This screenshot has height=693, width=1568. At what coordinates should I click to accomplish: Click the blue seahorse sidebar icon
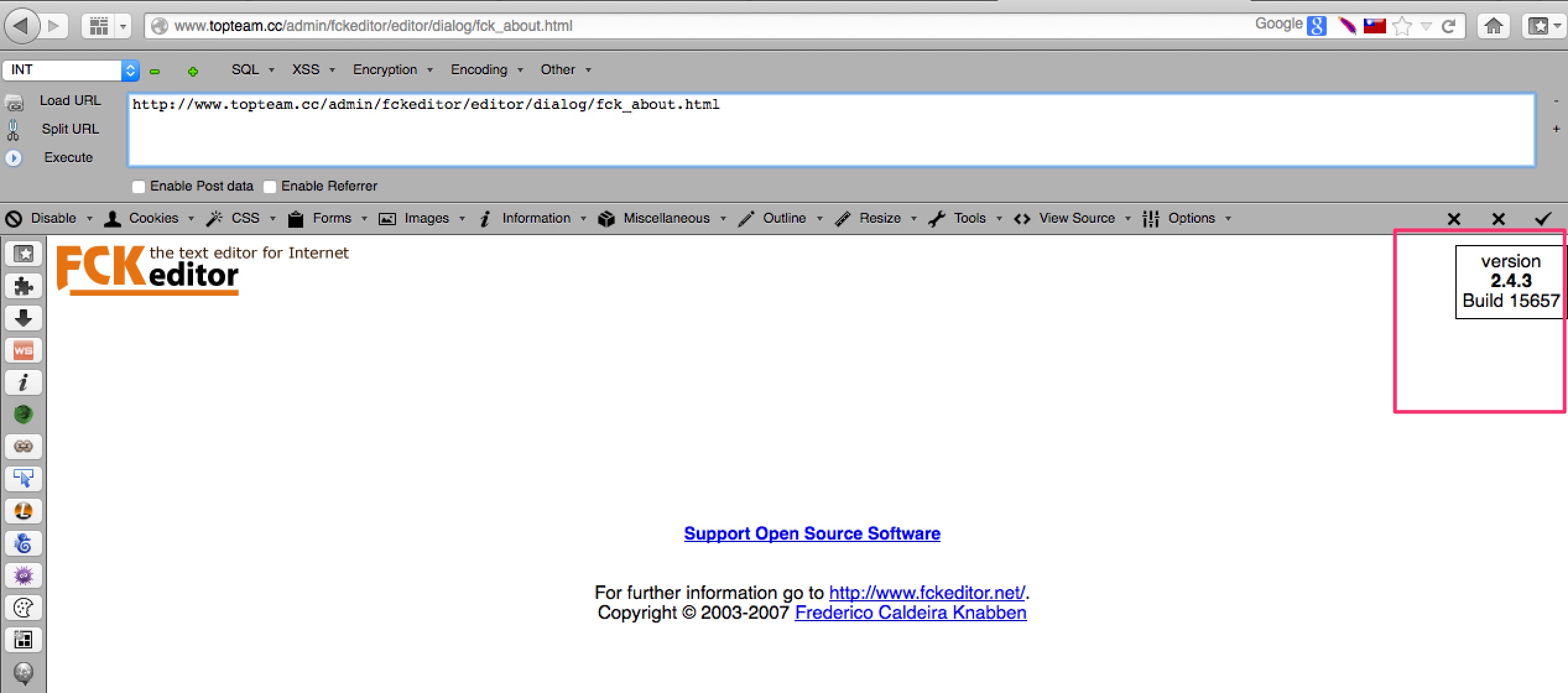click(24, 543)
